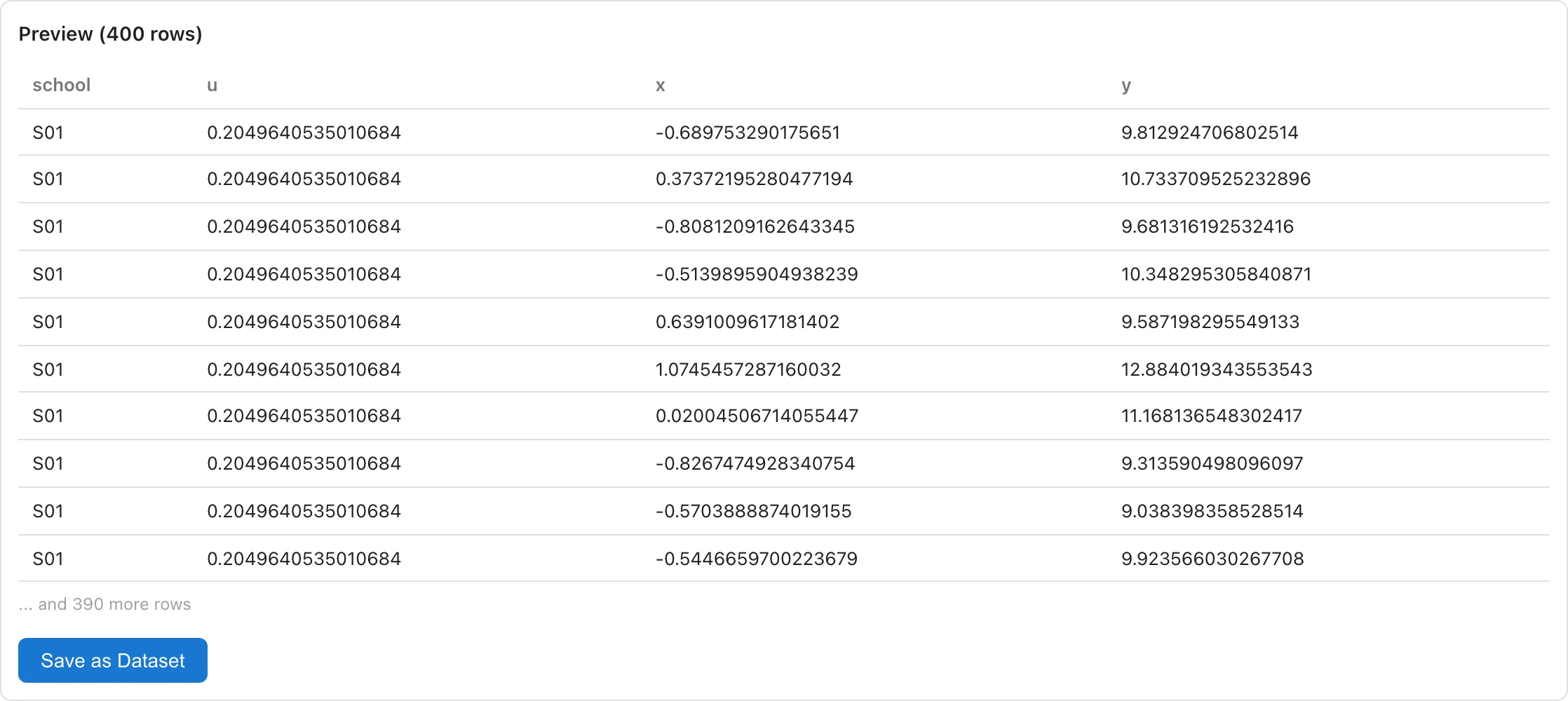Select the u column header
Image resolution: width=1568 pixels, height=701 pixels.
tap(212, 86)
